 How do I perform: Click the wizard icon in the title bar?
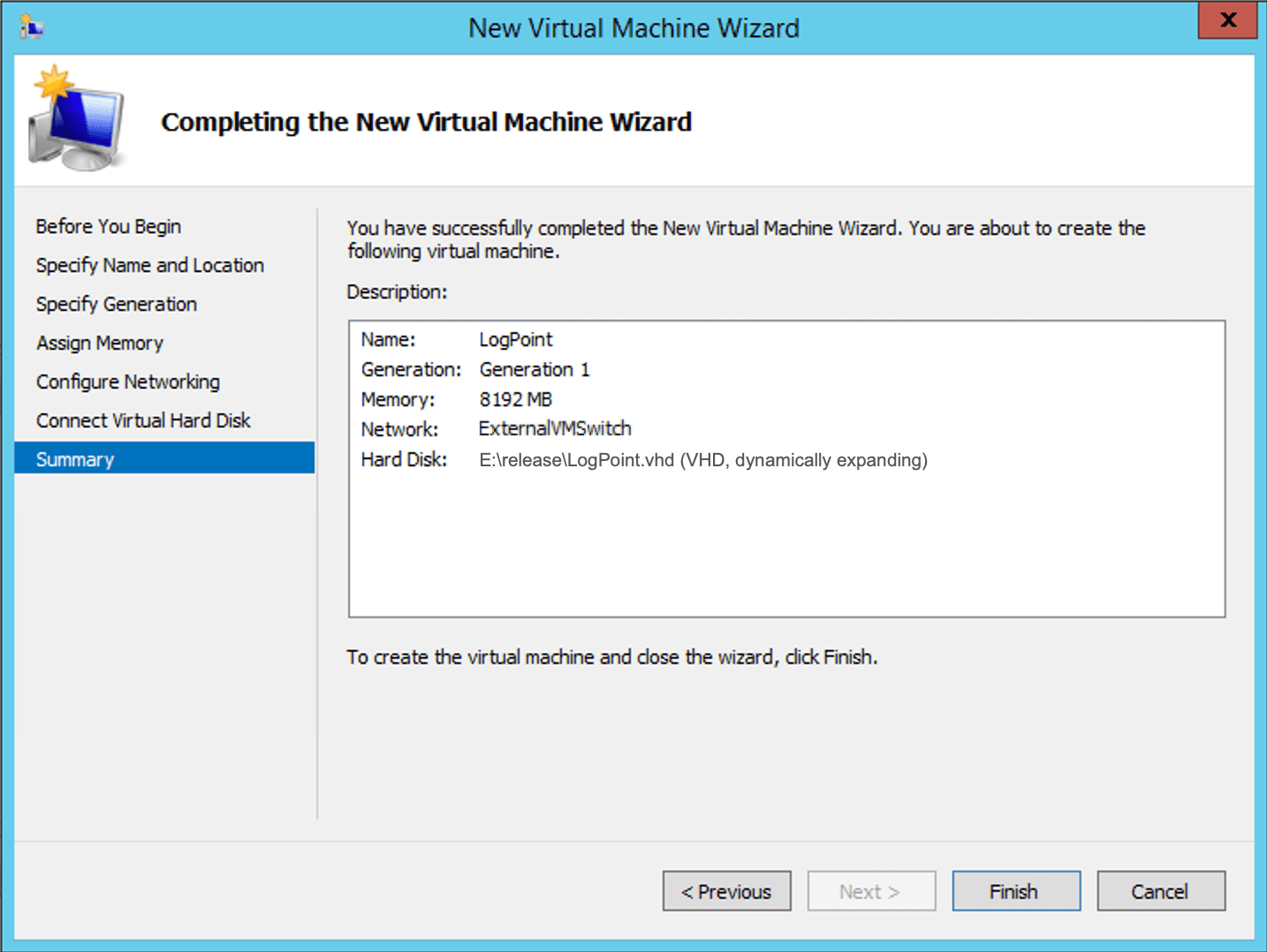pos(32,27)
